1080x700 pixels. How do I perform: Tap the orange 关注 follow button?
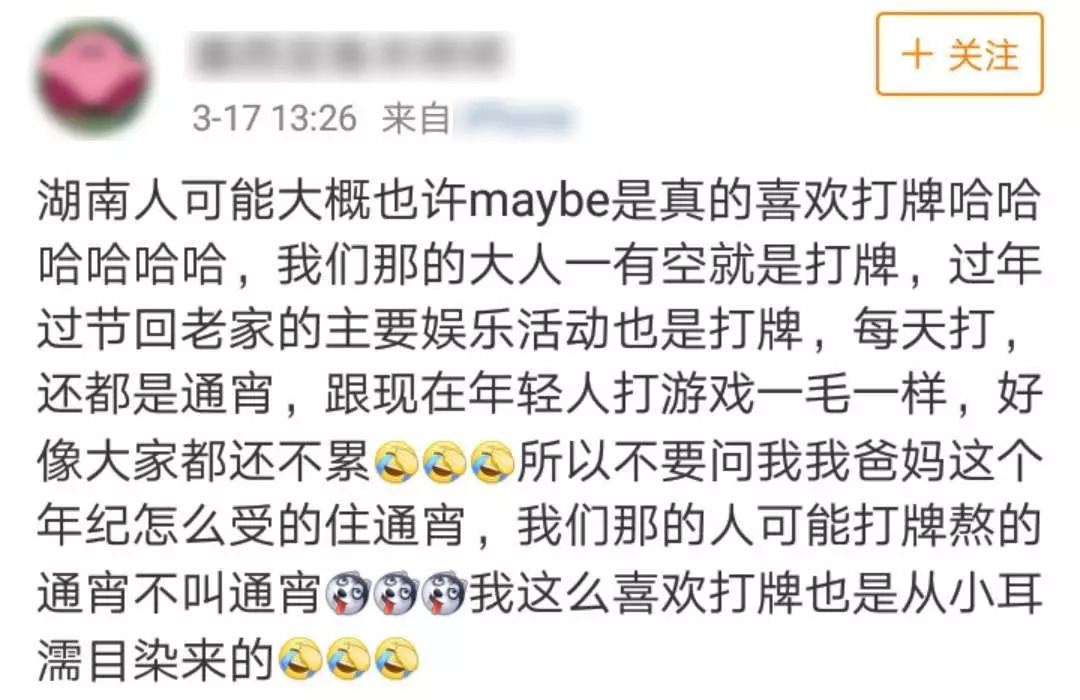click(959, 54)
